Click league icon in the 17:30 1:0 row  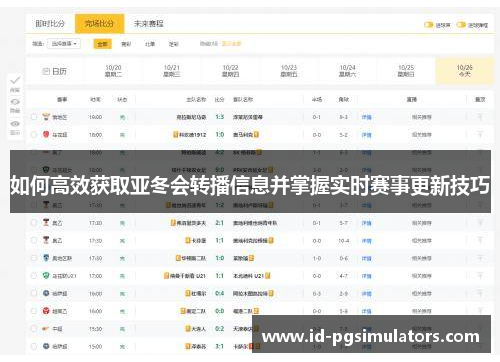pyautogui.click(x=46, y=258)
